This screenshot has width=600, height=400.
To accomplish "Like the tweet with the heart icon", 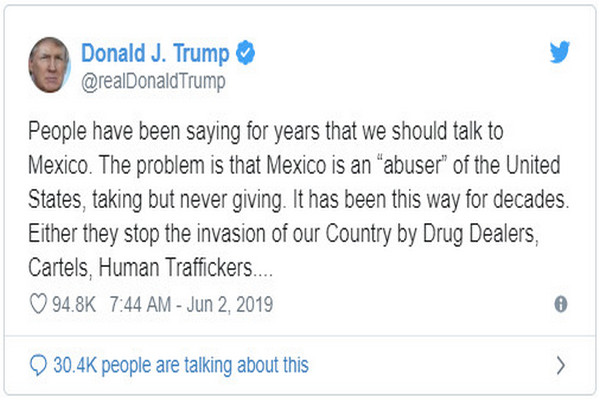I will [39, 304].
